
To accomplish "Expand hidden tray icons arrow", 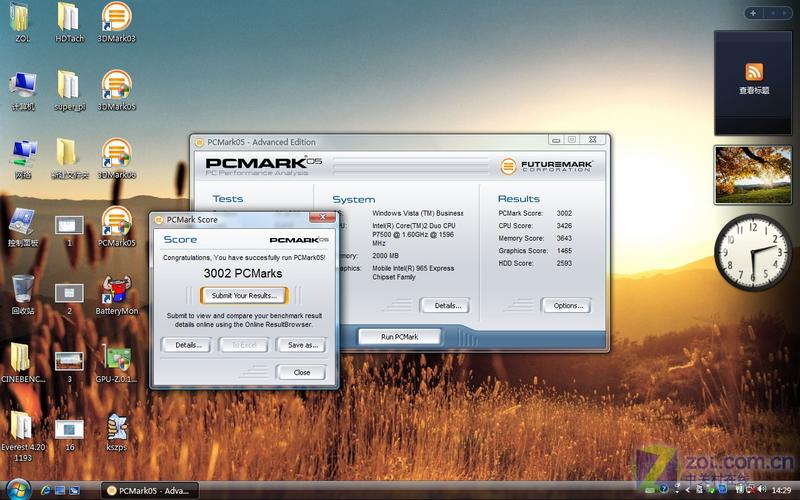I will [x=687, y=490].
